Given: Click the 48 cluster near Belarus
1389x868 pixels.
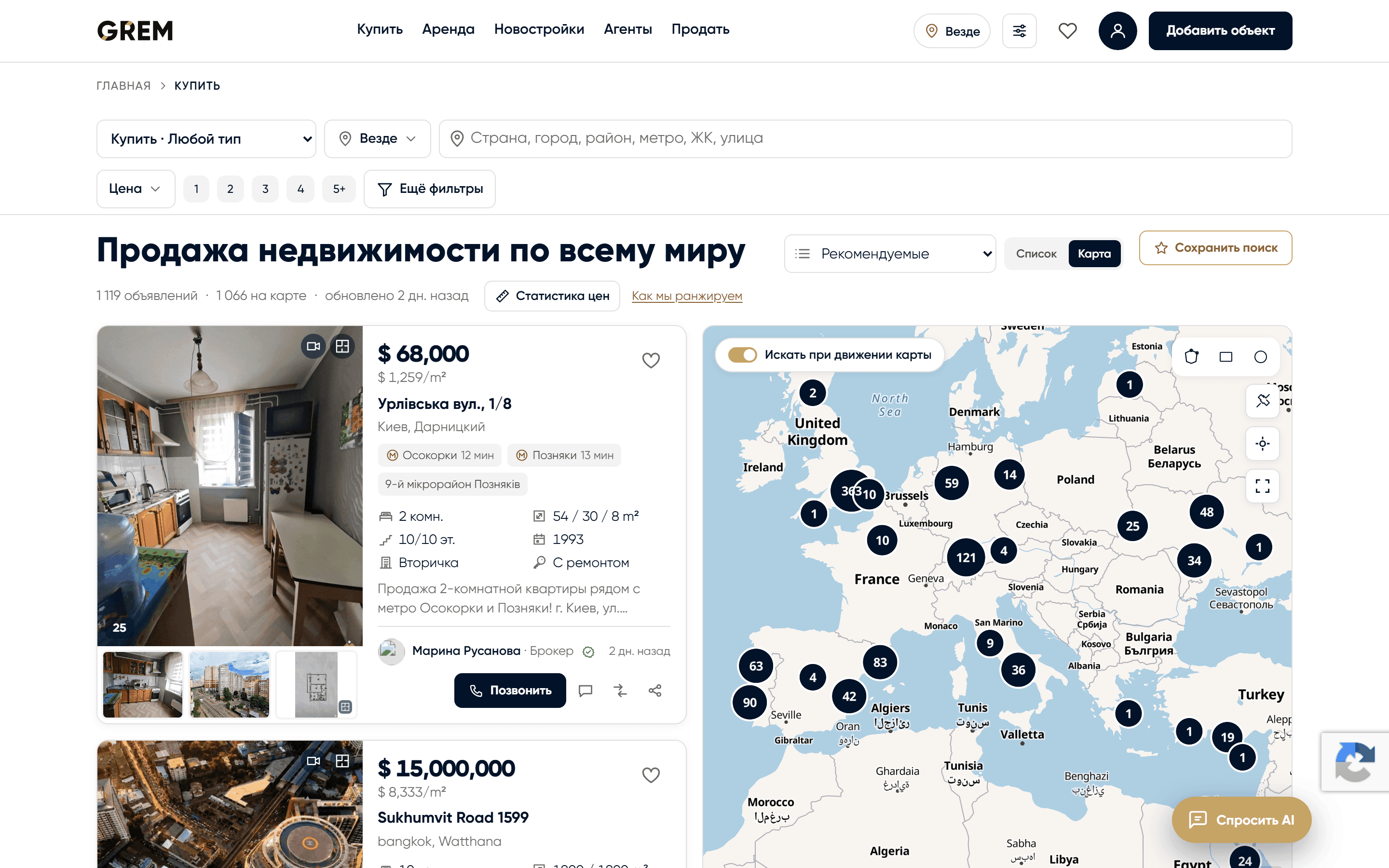Looking at the screenshot, I should (1207, 512).
